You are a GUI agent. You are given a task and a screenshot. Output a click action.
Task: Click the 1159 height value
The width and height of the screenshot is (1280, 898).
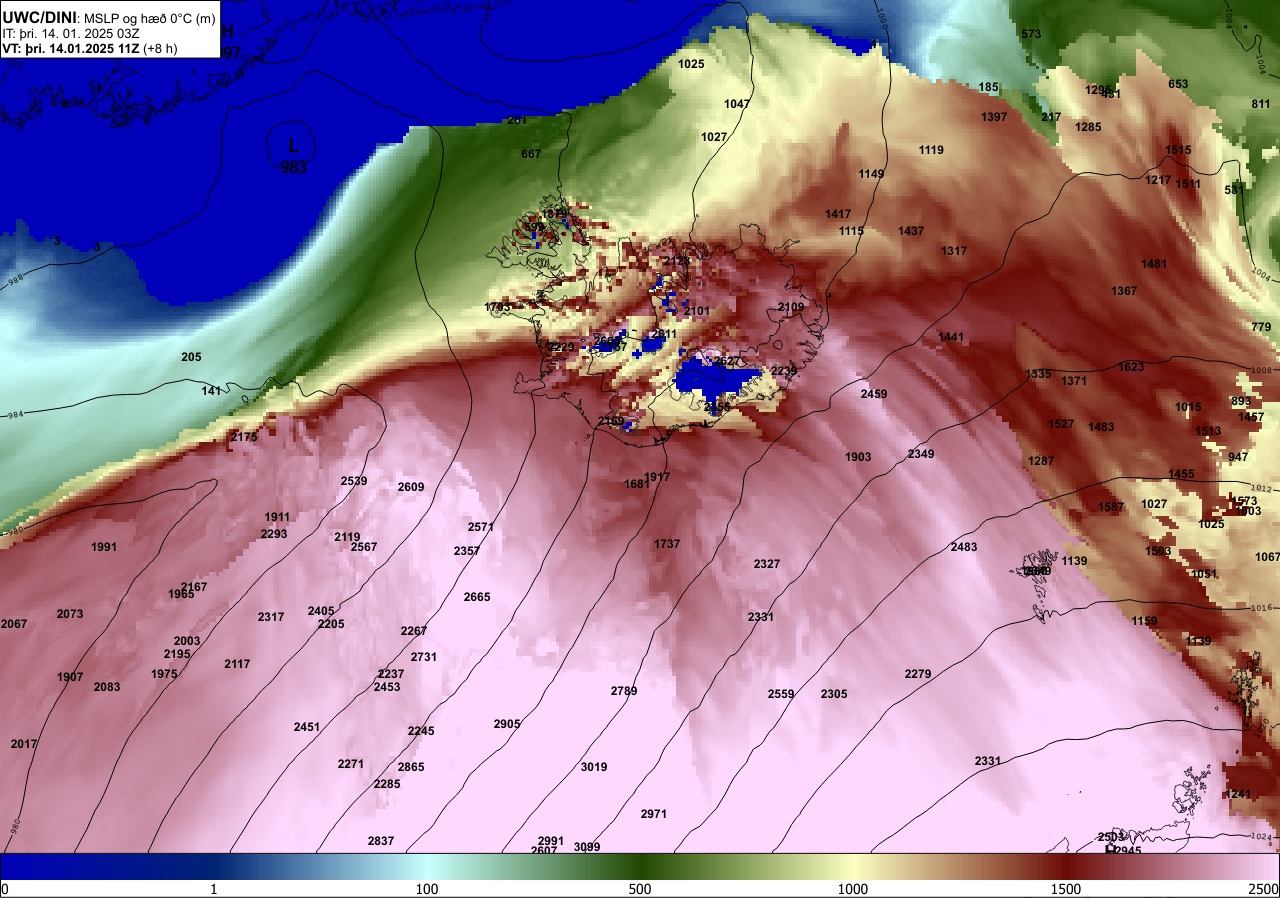pyautogui.click(x=1144, y=621)
